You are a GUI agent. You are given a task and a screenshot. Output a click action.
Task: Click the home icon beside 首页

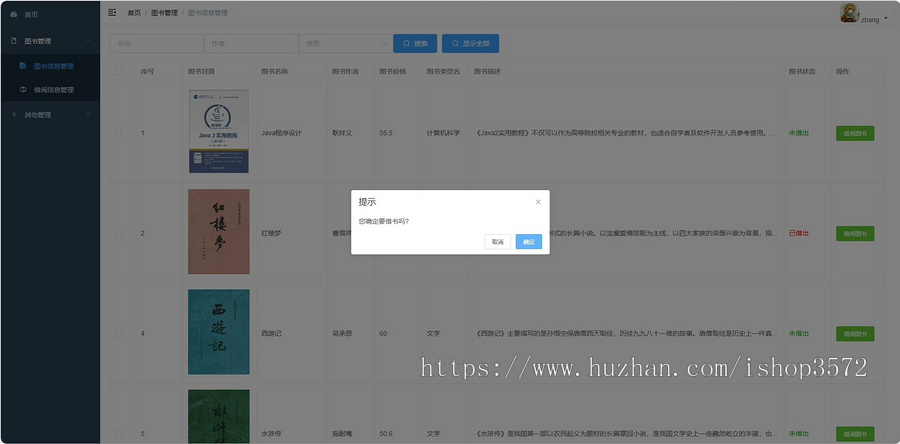click(x=14, y=14)
